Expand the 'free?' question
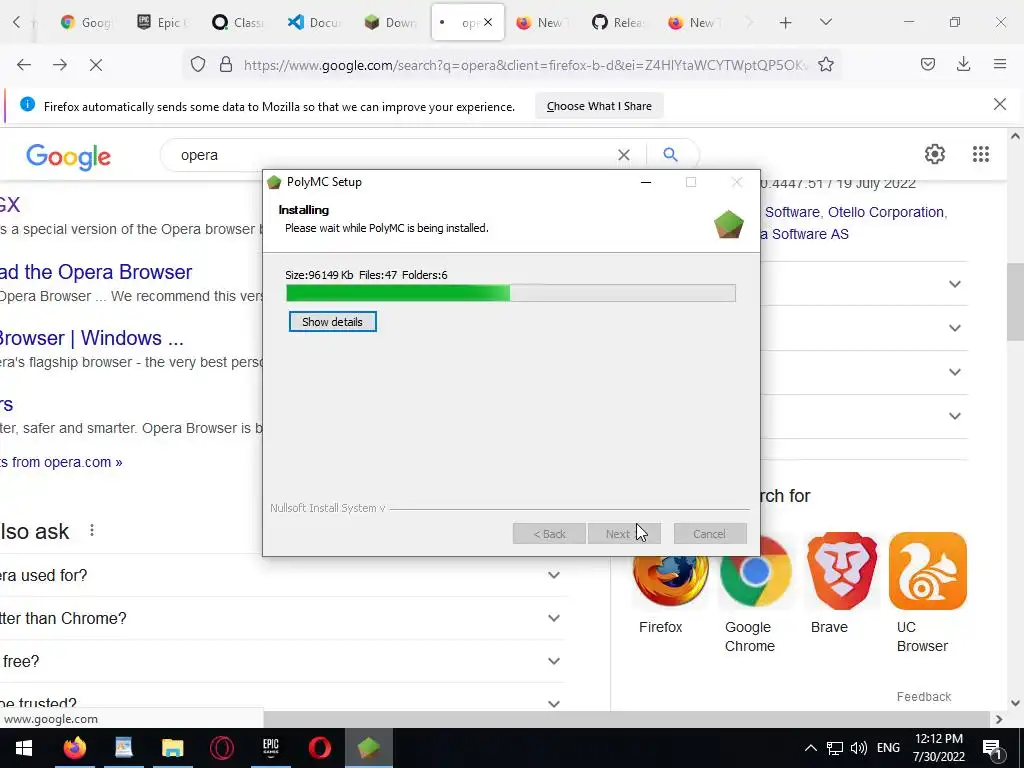This screenshot has width=1024, height=768. click(x=281, y=662)
